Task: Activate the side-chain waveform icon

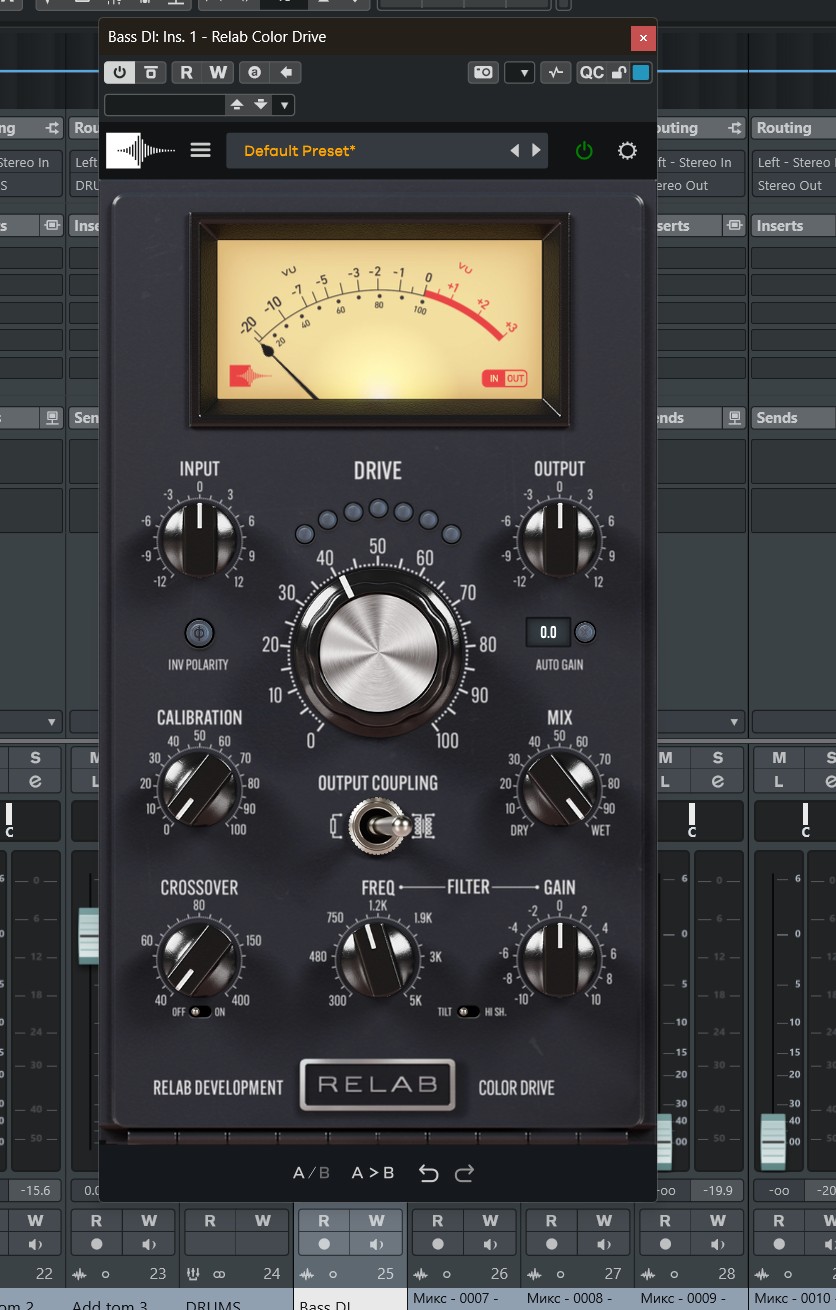Action: pos(555,72)
